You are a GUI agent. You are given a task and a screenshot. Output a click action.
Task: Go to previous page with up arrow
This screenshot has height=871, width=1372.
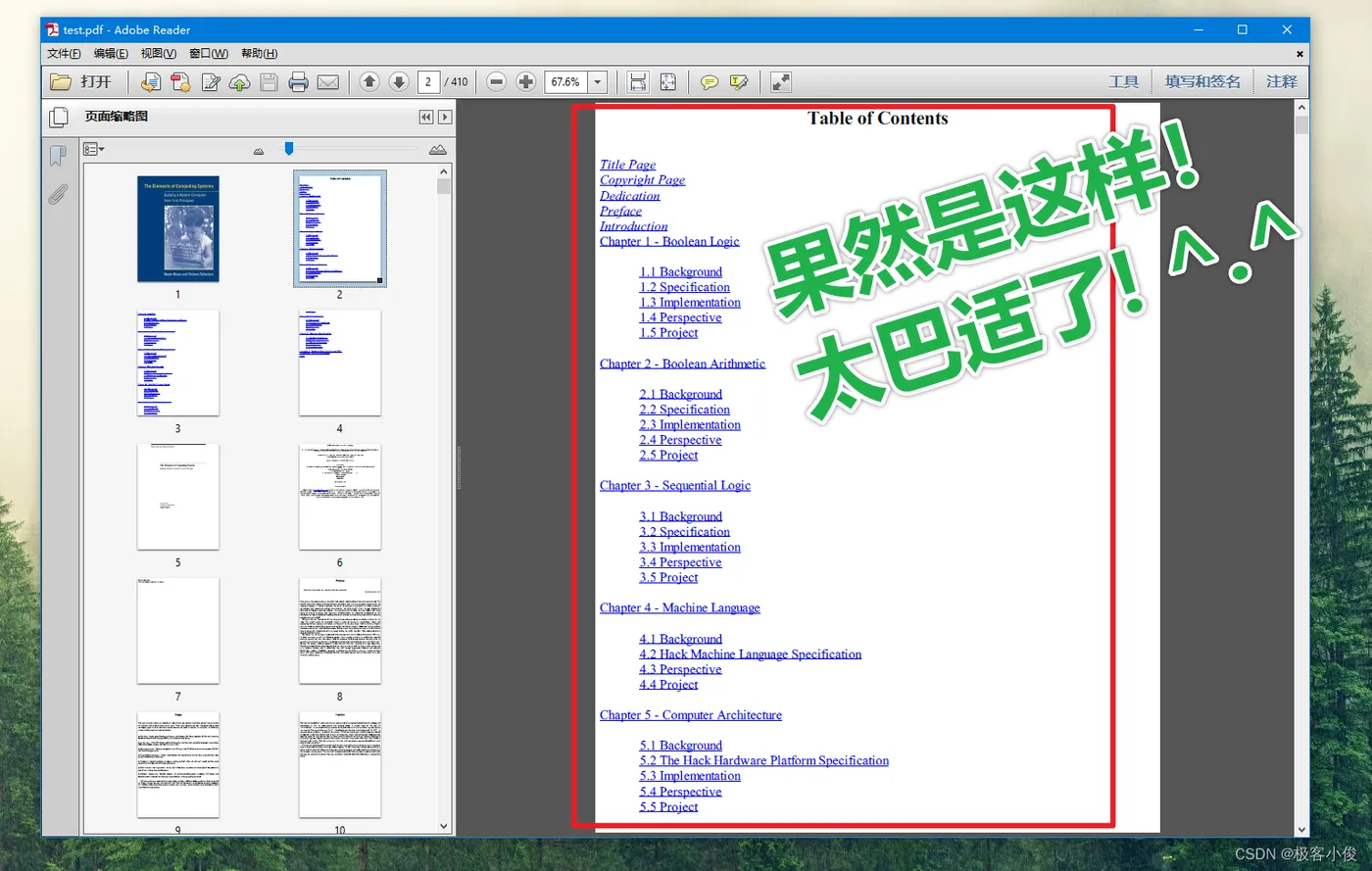(x=369, y=82)
